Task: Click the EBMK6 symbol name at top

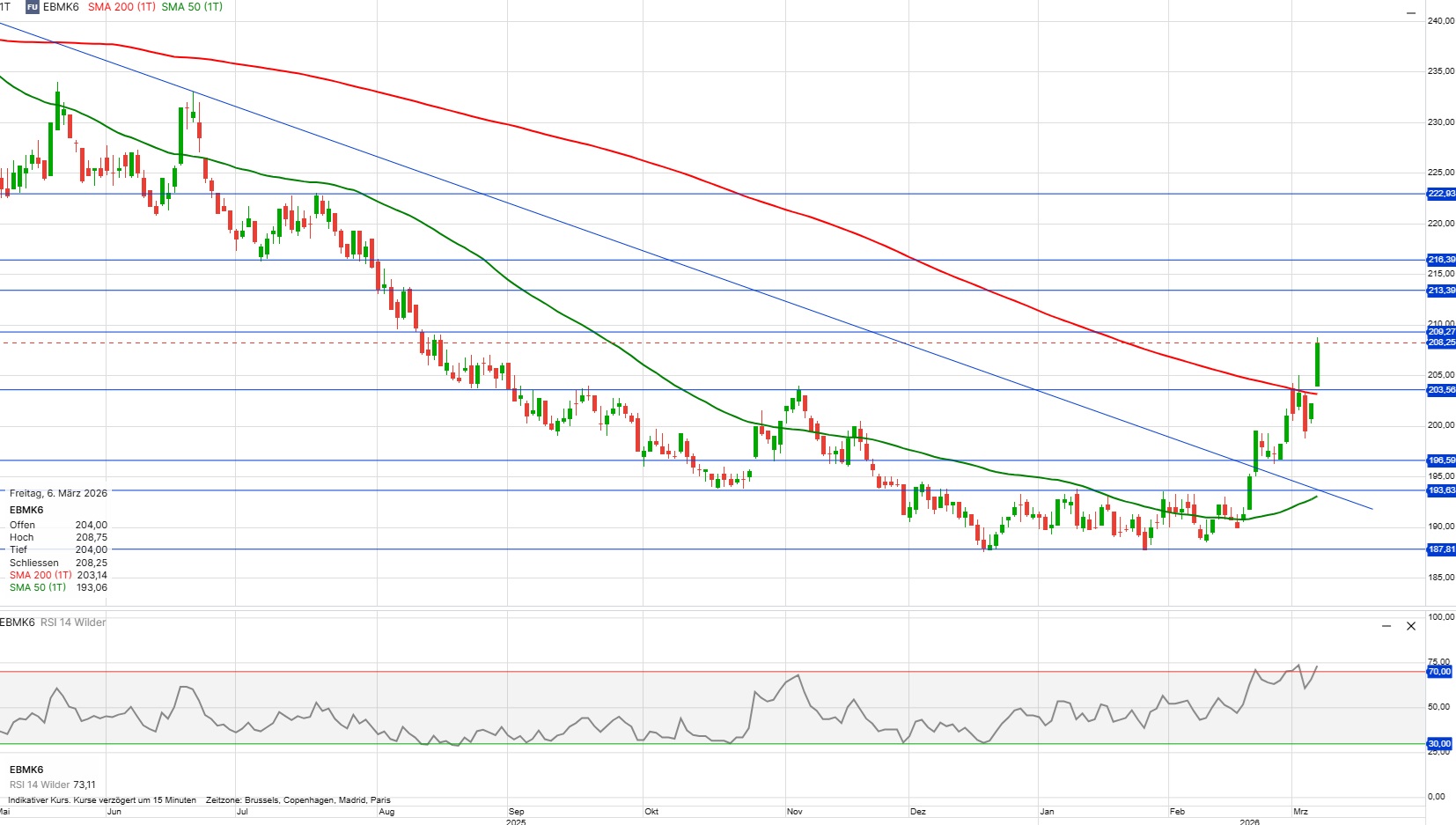Action: (x=61, y=7)
